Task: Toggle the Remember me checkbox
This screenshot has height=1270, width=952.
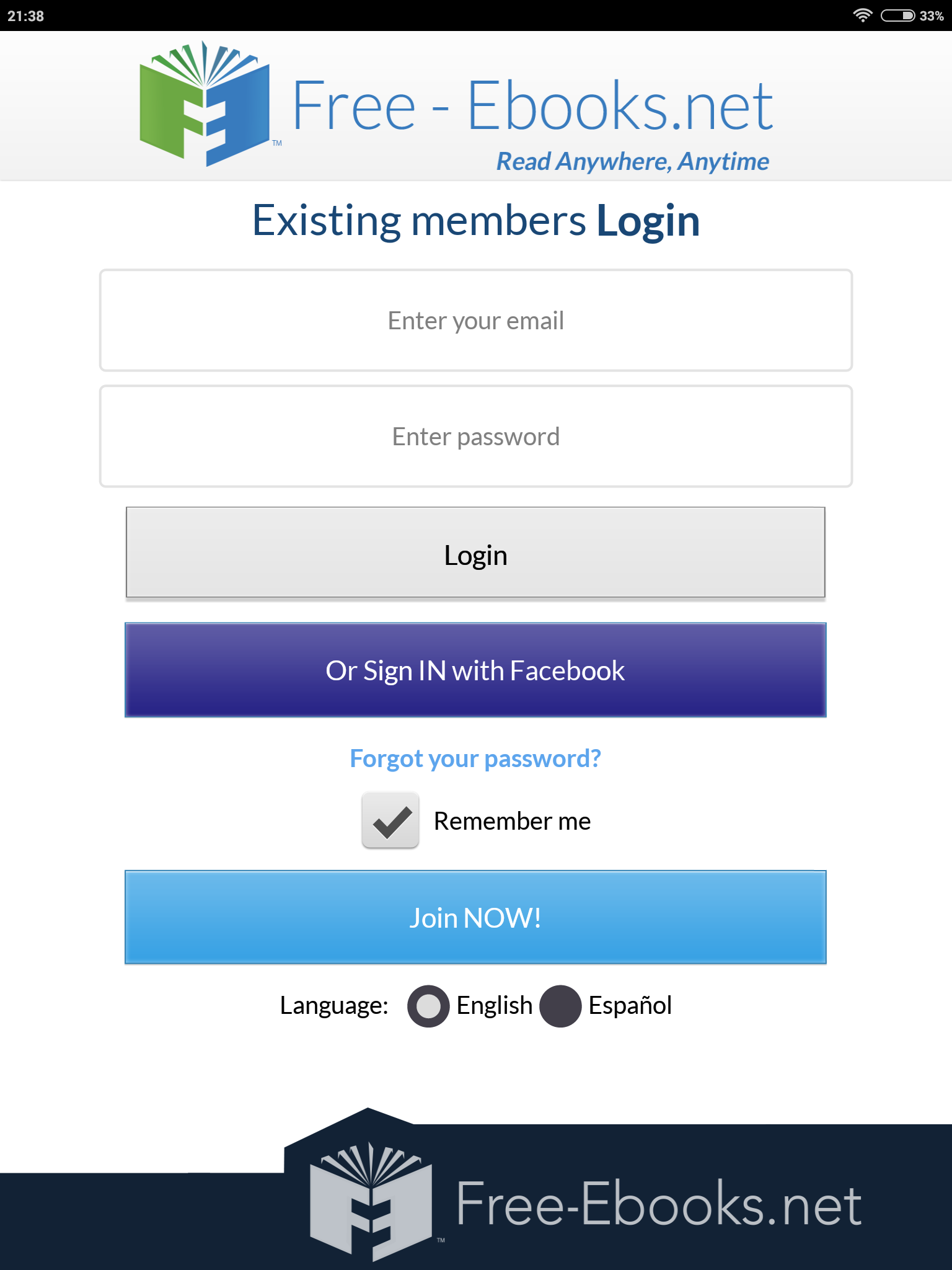Action: (390, 820)
